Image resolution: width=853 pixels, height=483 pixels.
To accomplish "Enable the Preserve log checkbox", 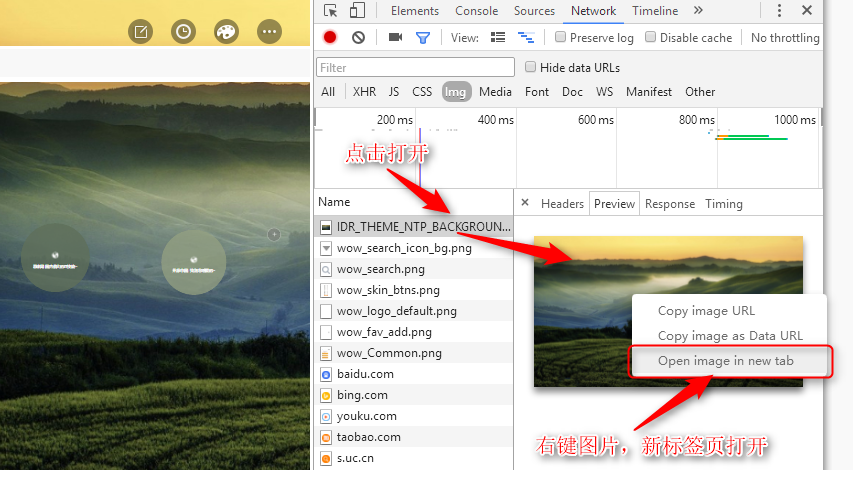I will click(x=560, y=37).
